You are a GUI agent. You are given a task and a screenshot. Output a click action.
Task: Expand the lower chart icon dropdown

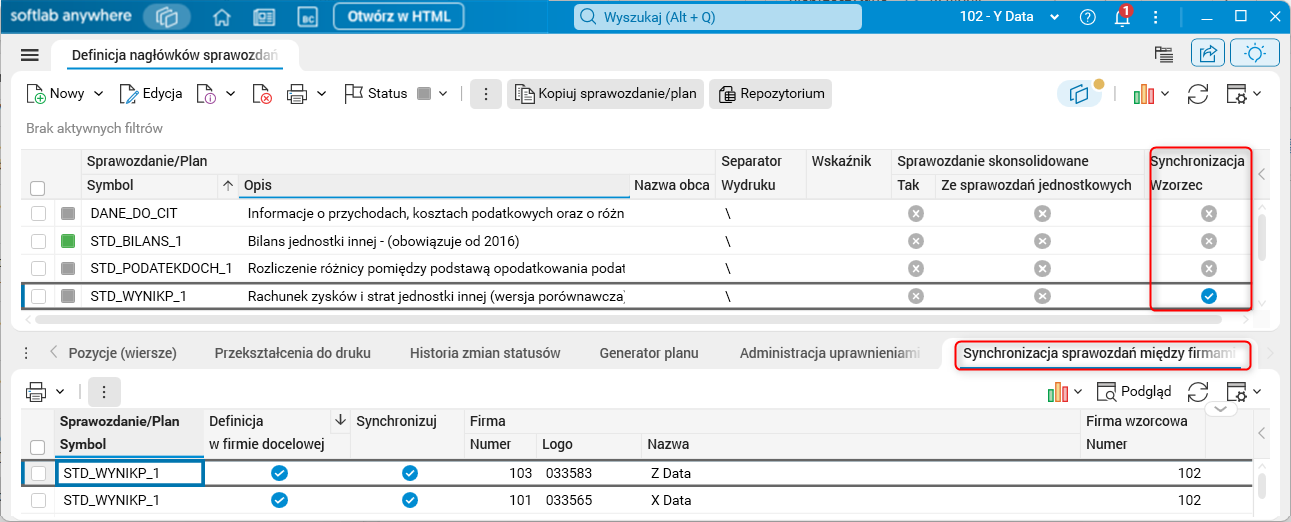pyautogui.click(x=1078, y=391)
